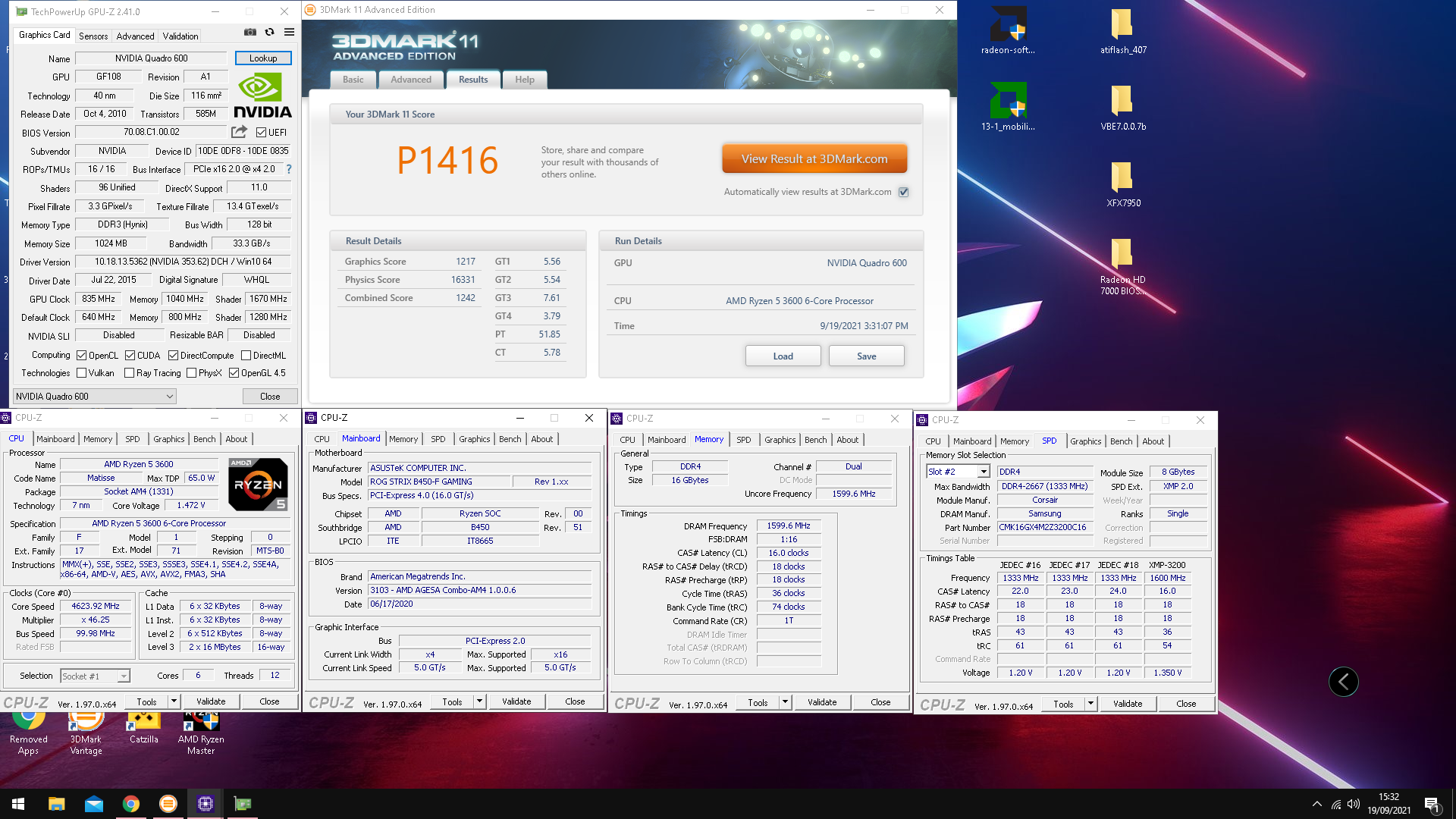The image size is (1456, 819).
Task: Show hidden system tray icons
Action: [1316, 804]
